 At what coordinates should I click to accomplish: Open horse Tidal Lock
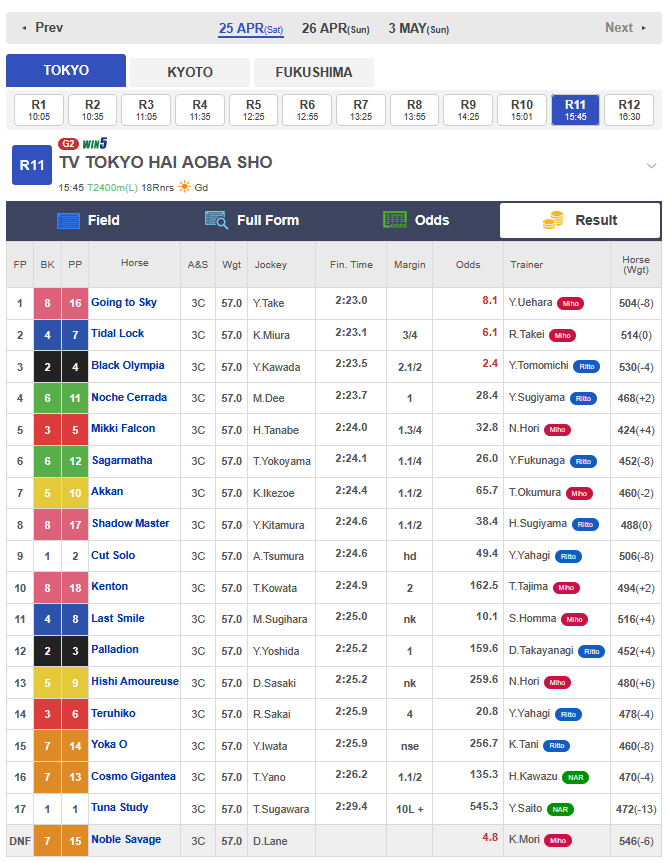click(x=117, y=334)
